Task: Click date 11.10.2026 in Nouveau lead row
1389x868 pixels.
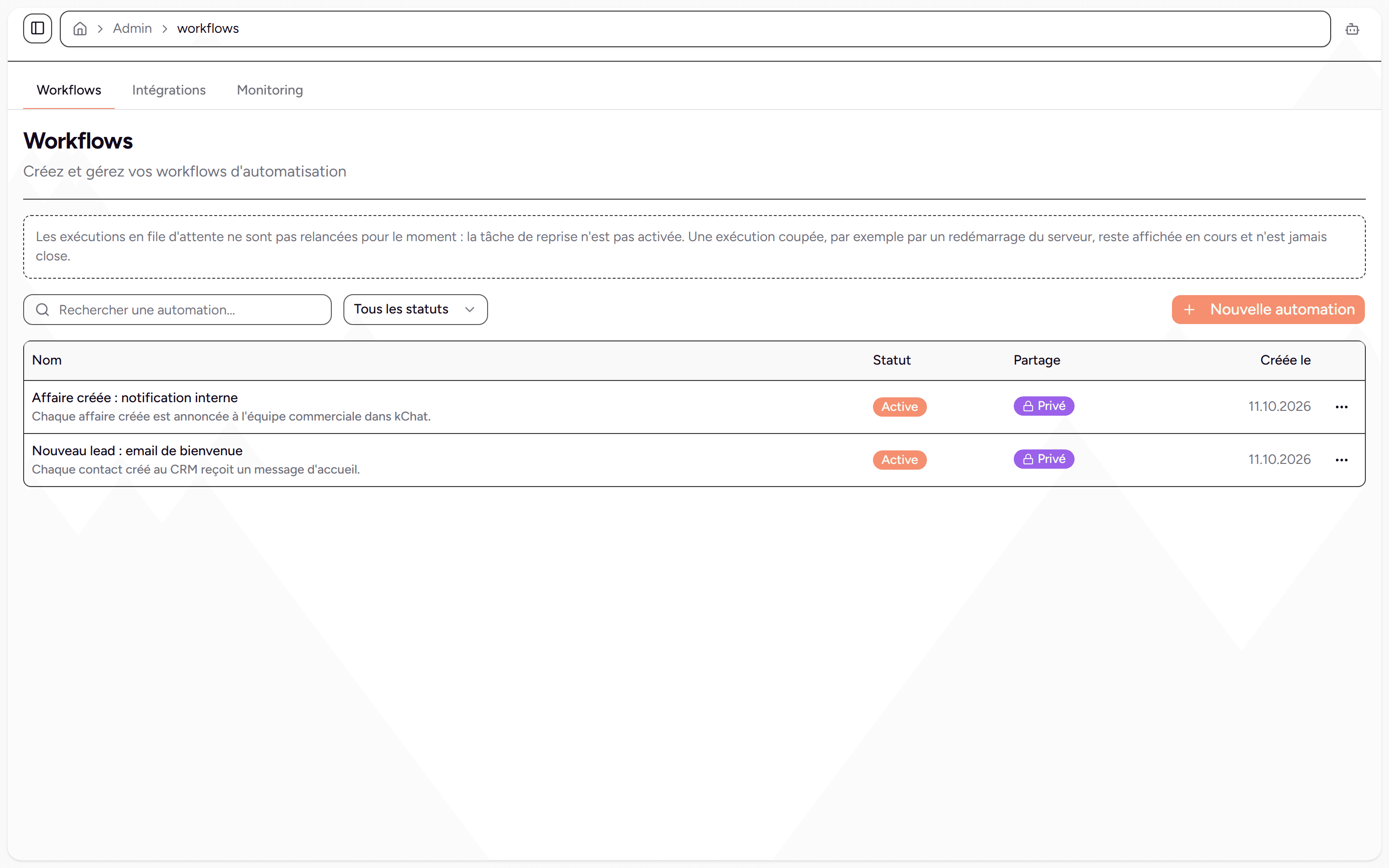Action: point(1280,459)
